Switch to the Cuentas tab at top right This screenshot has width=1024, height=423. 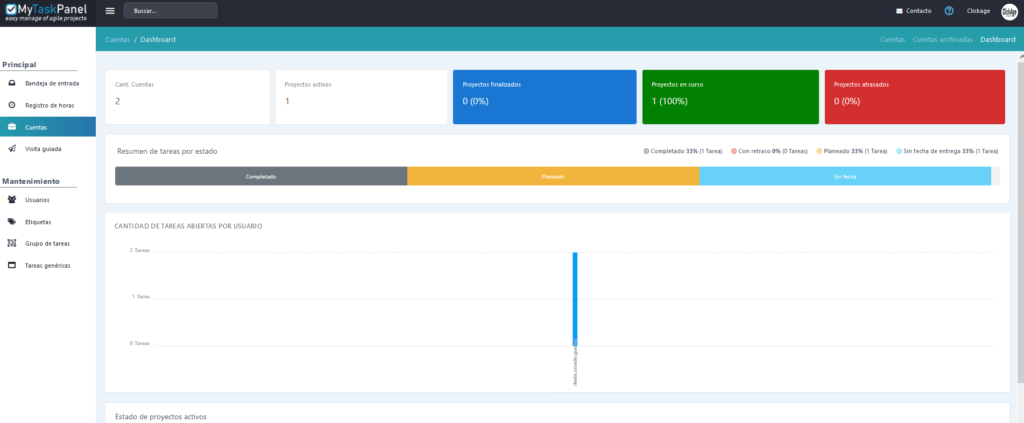892,39
